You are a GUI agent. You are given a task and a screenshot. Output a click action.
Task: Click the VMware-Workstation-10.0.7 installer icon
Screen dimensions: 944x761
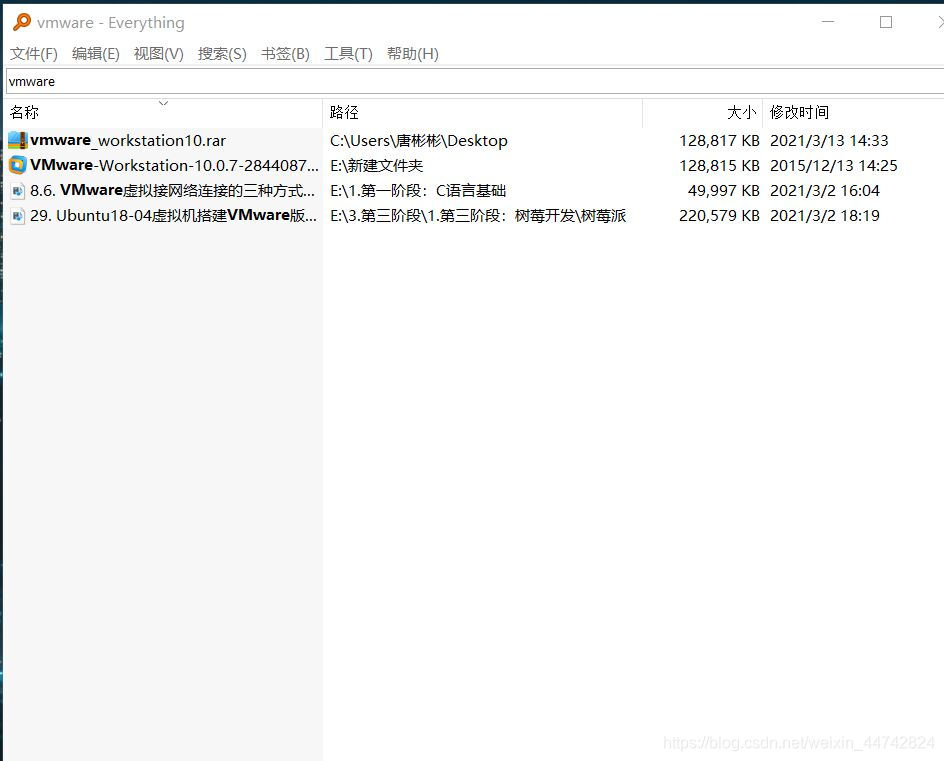click(x=17, y=165)
